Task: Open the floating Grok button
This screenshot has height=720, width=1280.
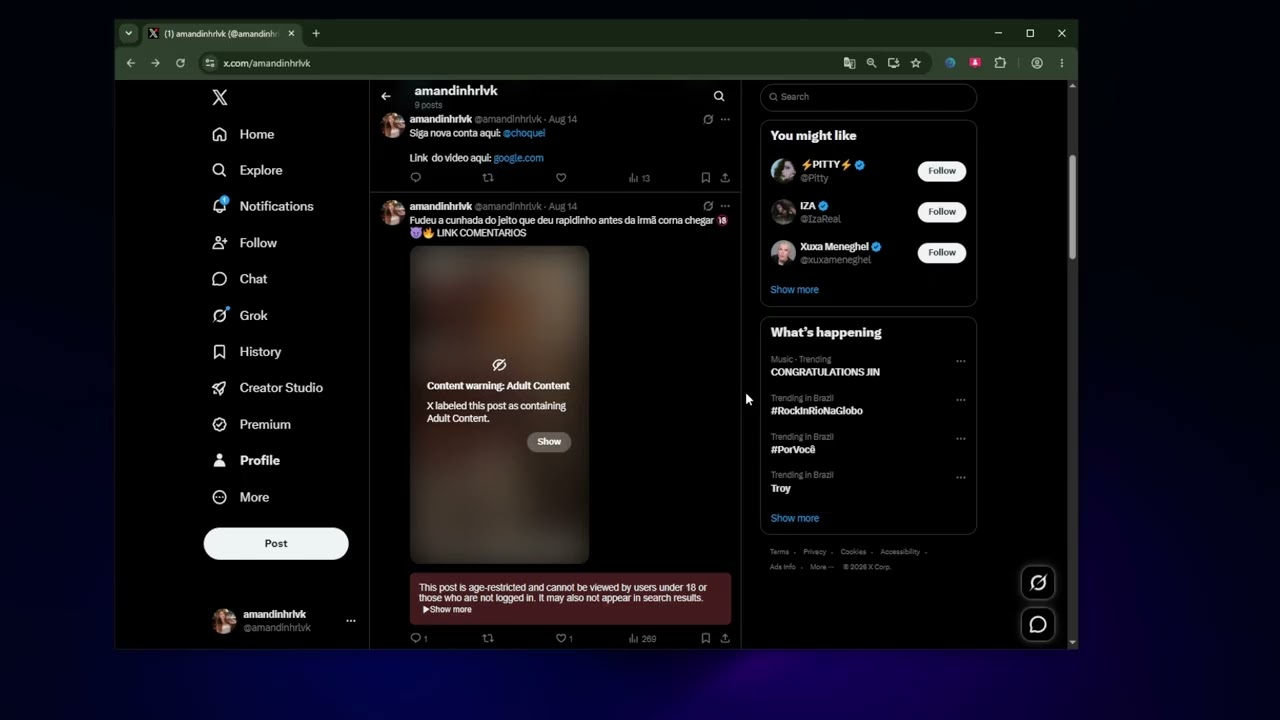Action: tap(1038, 583)
